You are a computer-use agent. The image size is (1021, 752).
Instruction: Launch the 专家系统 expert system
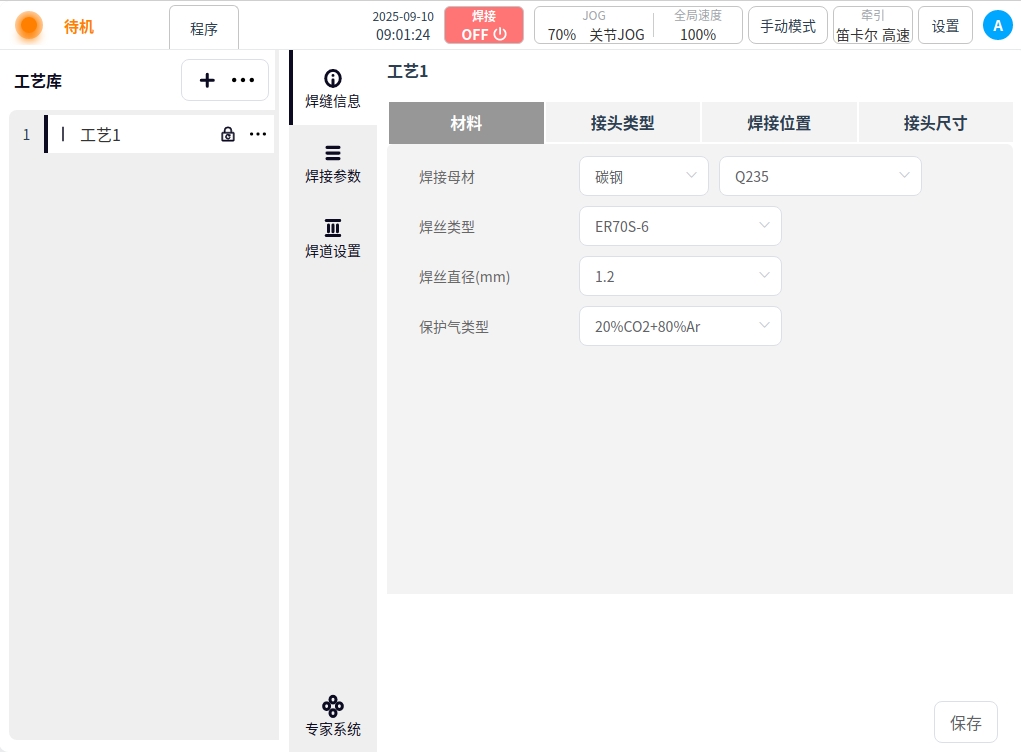pyautogui.click(x=332, y=715)
